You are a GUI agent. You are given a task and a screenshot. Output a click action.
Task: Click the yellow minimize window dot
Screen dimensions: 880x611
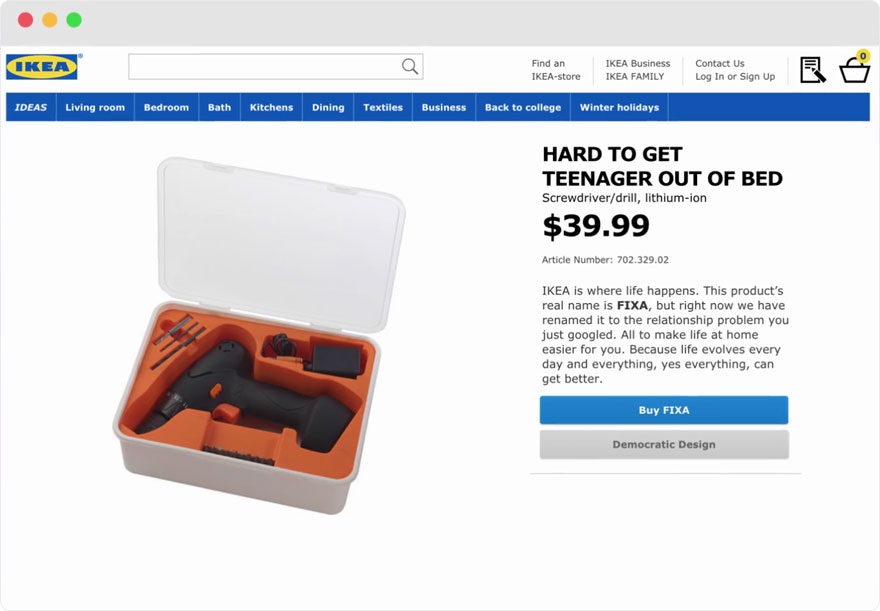tap(50, 20)
